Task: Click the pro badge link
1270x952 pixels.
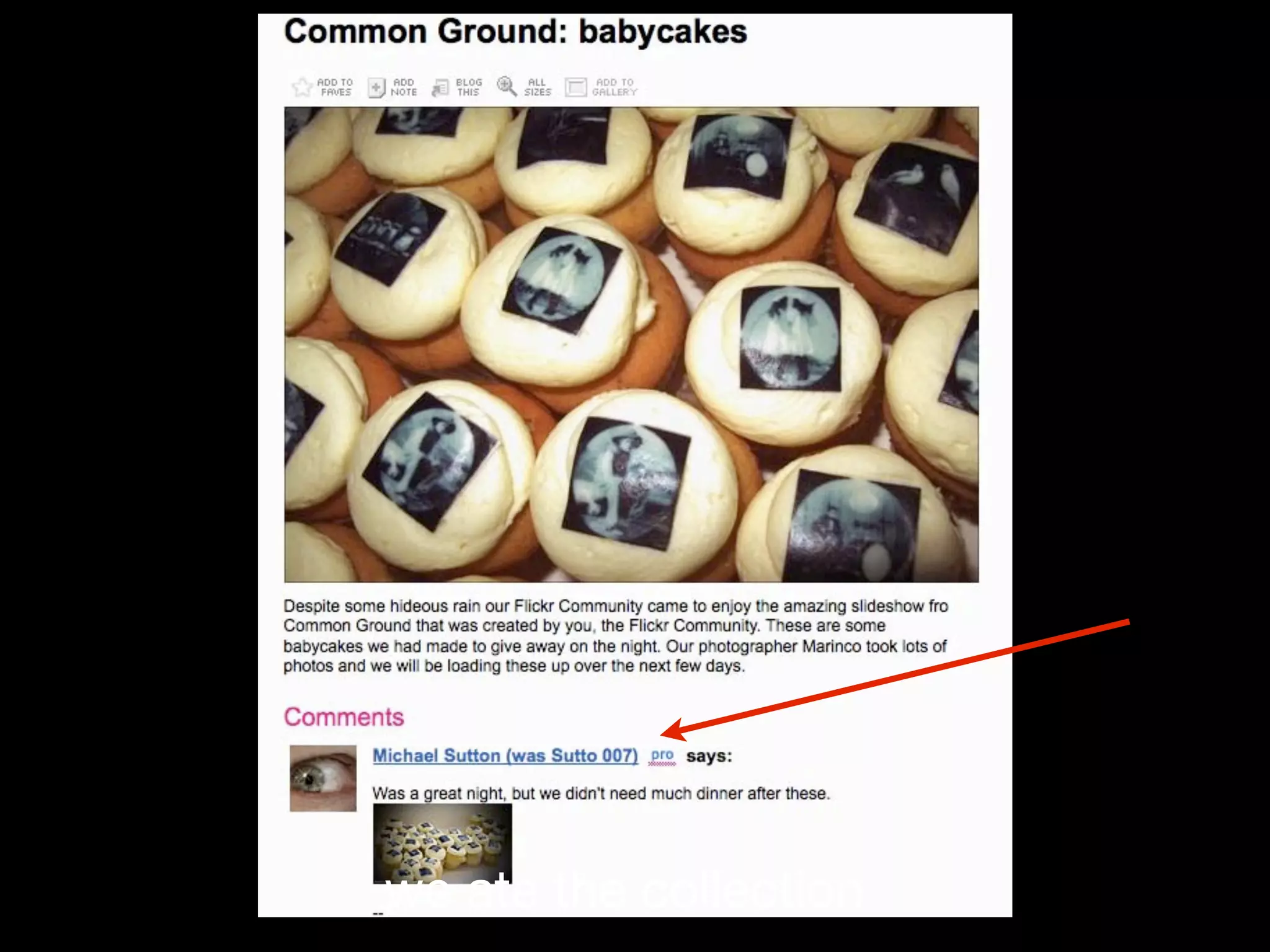Action: [662, 756]
